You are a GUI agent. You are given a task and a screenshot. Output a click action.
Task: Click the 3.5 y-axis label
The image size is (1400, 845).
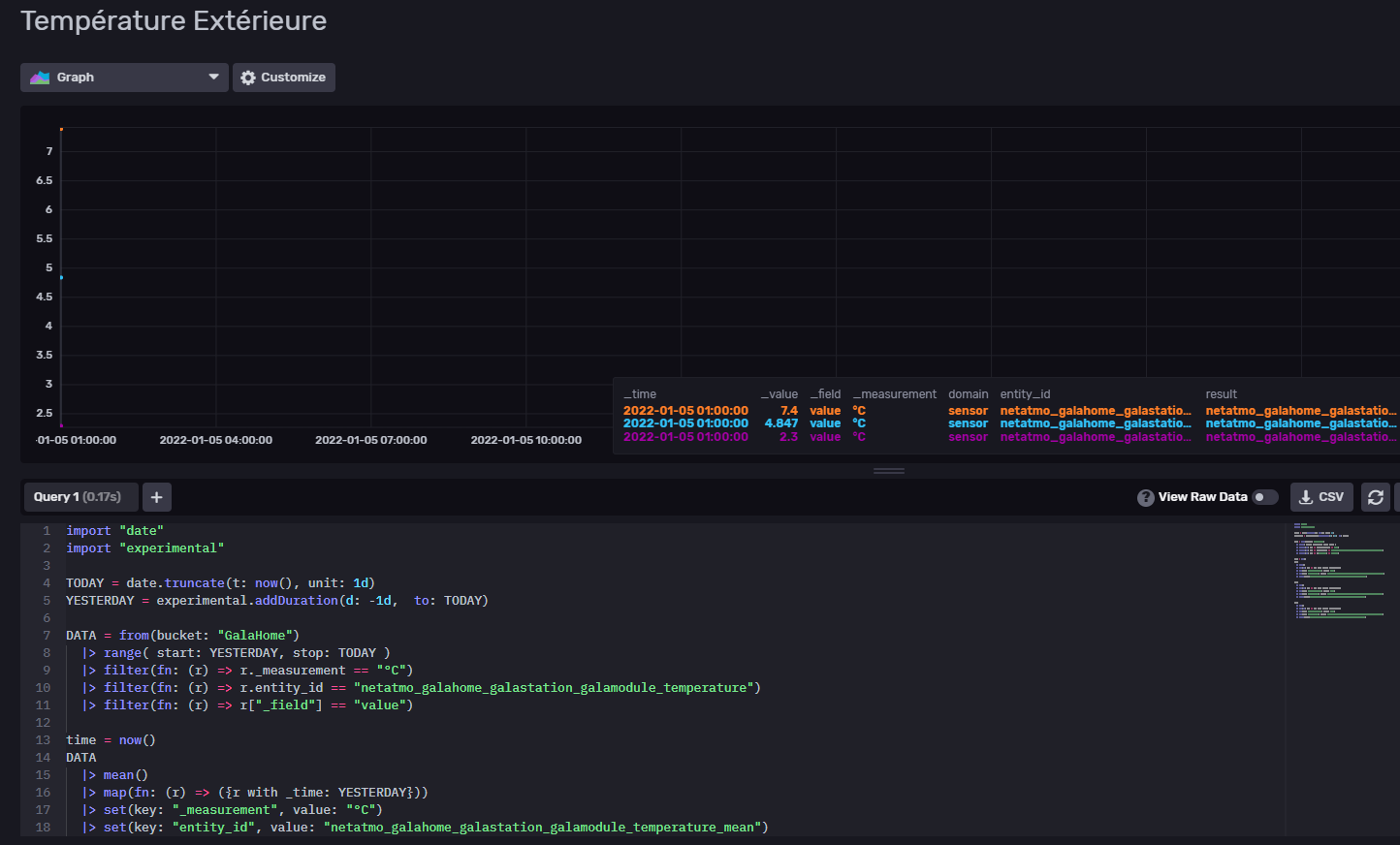[x=45, y=355]
